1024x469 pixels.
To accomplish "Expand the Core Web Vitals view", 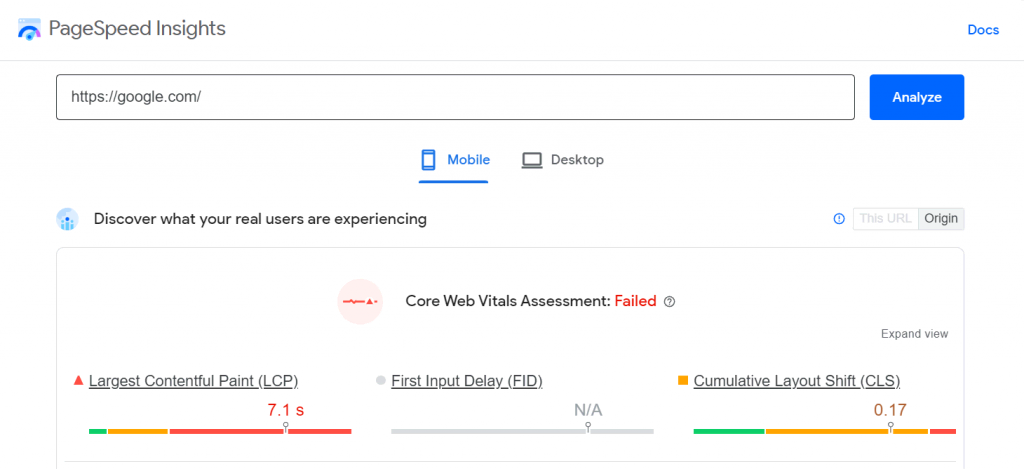I will (x=914, y=334).
